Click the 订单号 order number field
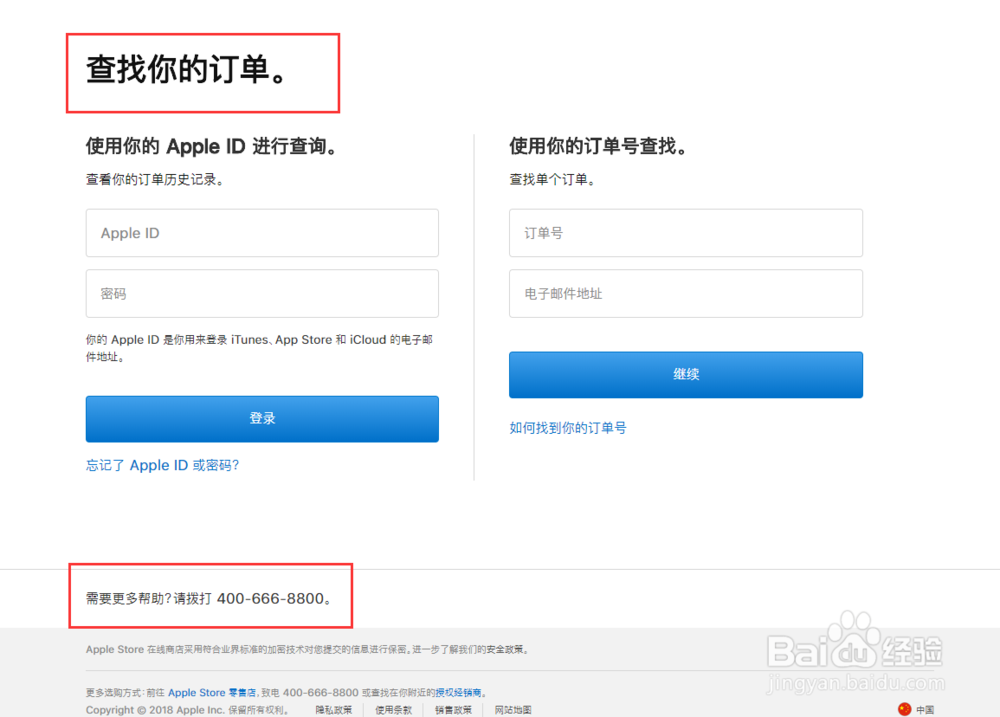 686,233
